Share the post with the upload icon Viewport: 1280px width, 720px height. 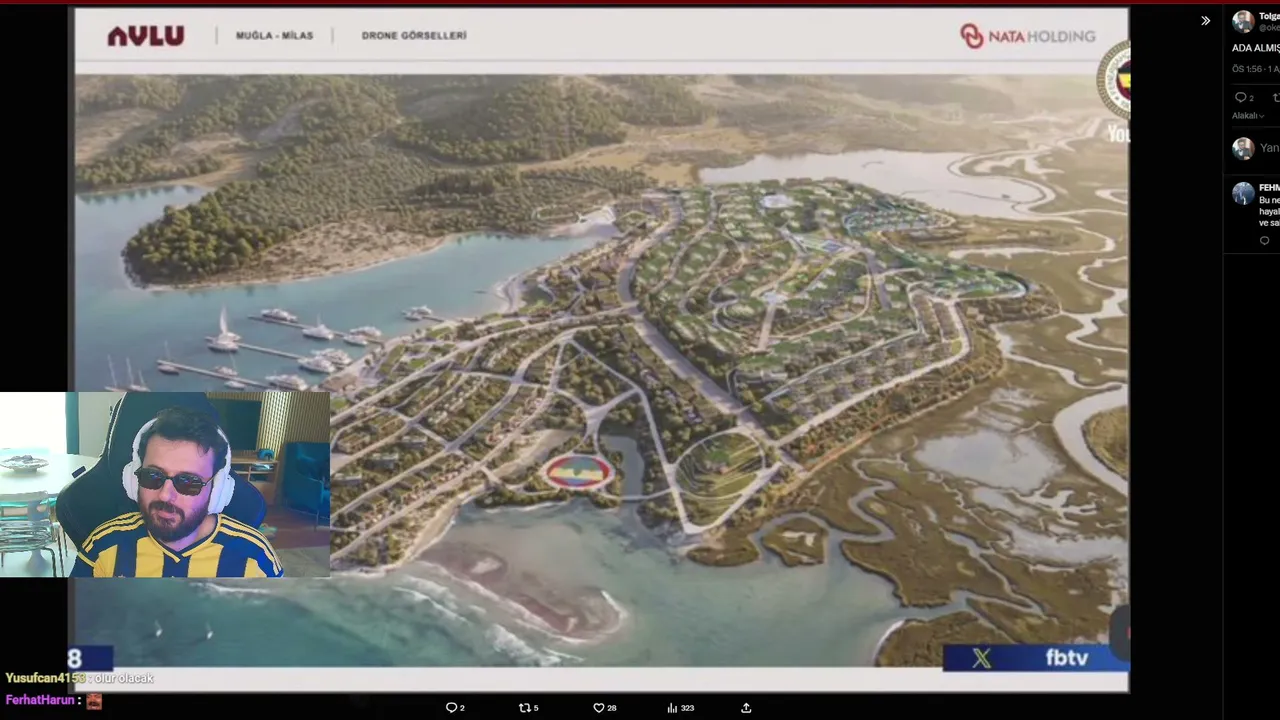coord(746,708)
